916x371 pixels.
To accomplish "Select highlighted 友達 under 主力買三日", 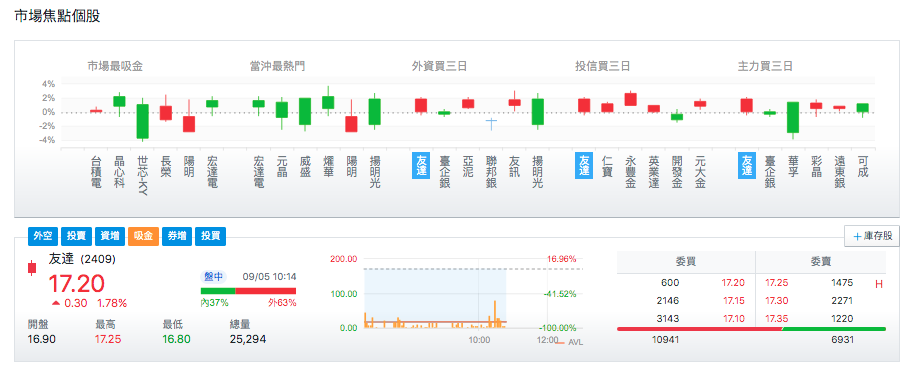I will pyautogui.click(x=747, y=166).
